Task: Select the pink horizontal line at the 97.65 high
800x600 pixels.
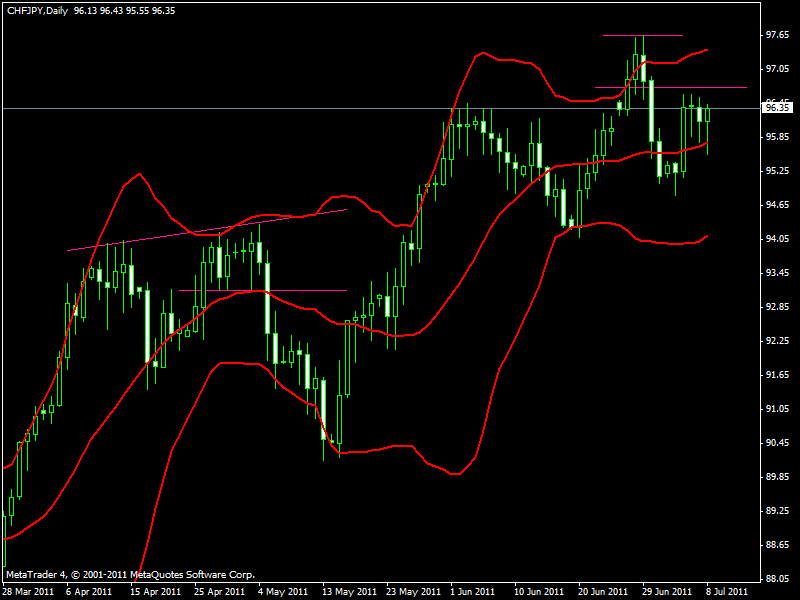Action: 643,35
